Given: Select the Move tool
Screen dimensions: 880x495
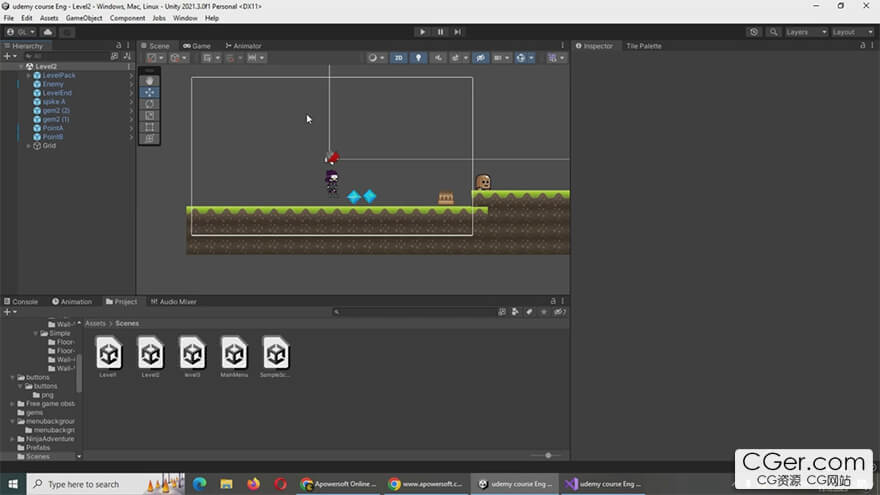Looking at the screenshot, I should point(149,92).
